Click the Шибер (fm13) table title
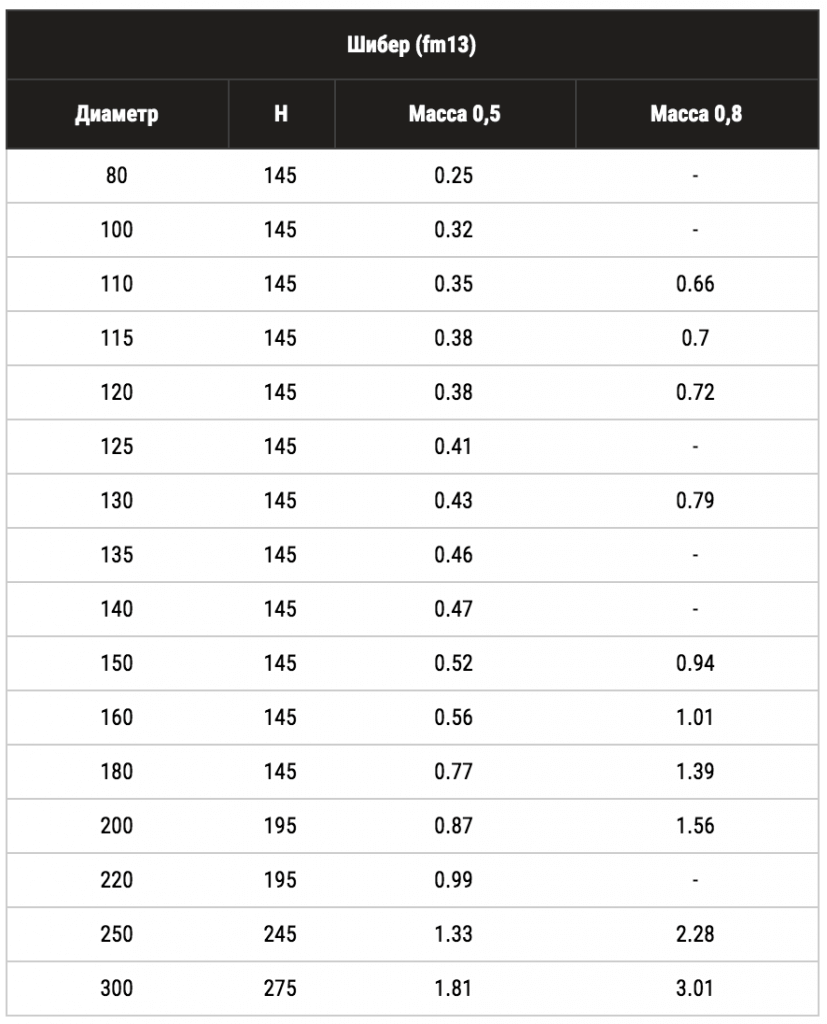 tap(412, 44)
